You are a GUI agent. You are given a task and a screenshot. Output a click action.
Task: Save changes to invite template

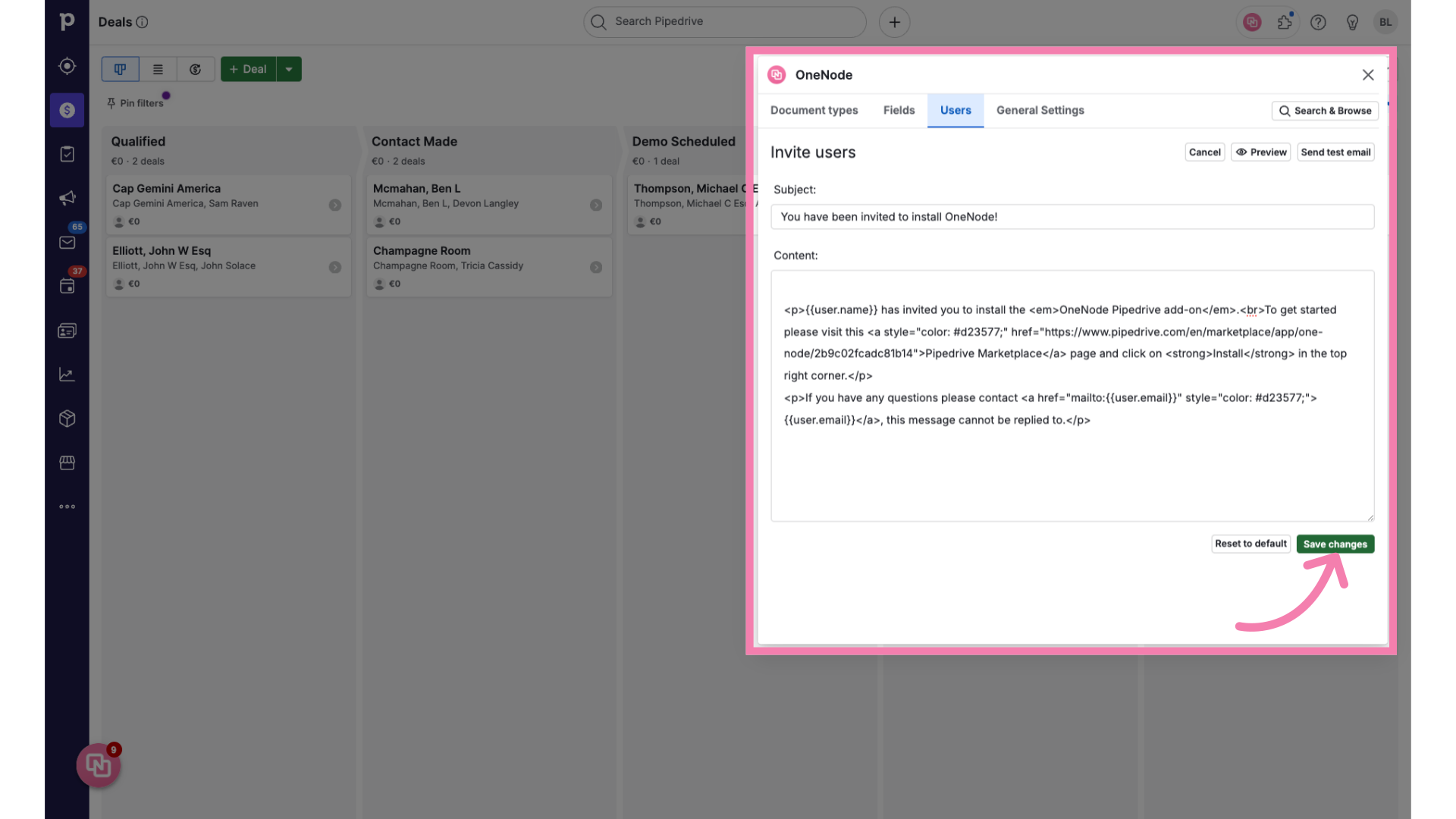(x=1335, y=544)
